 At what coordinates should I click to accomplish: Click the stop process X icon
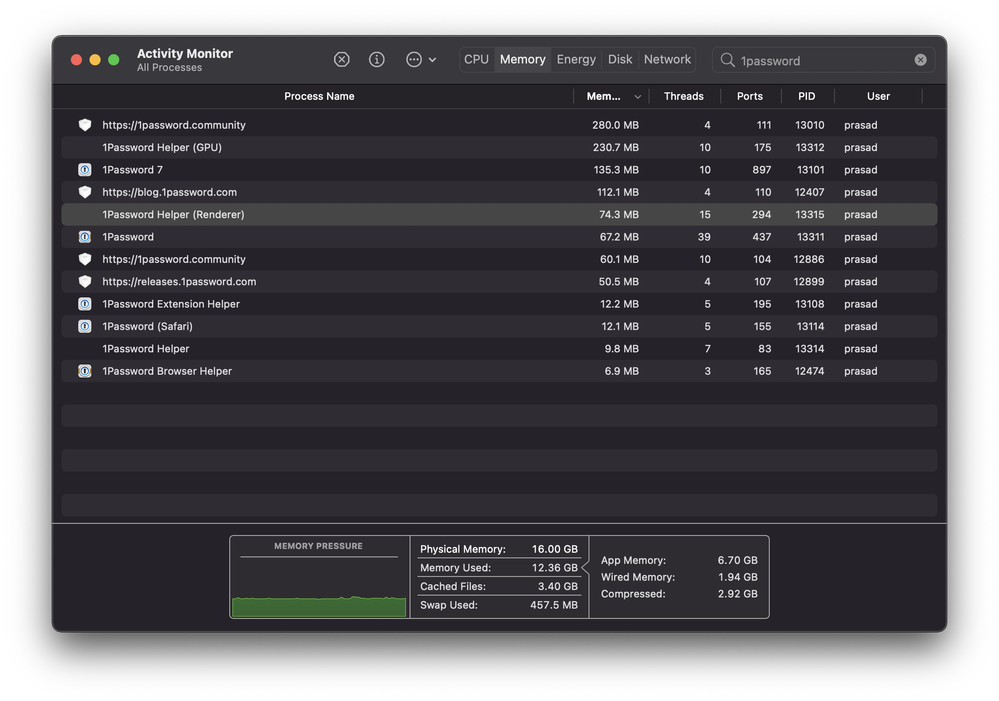coord(342,60)
